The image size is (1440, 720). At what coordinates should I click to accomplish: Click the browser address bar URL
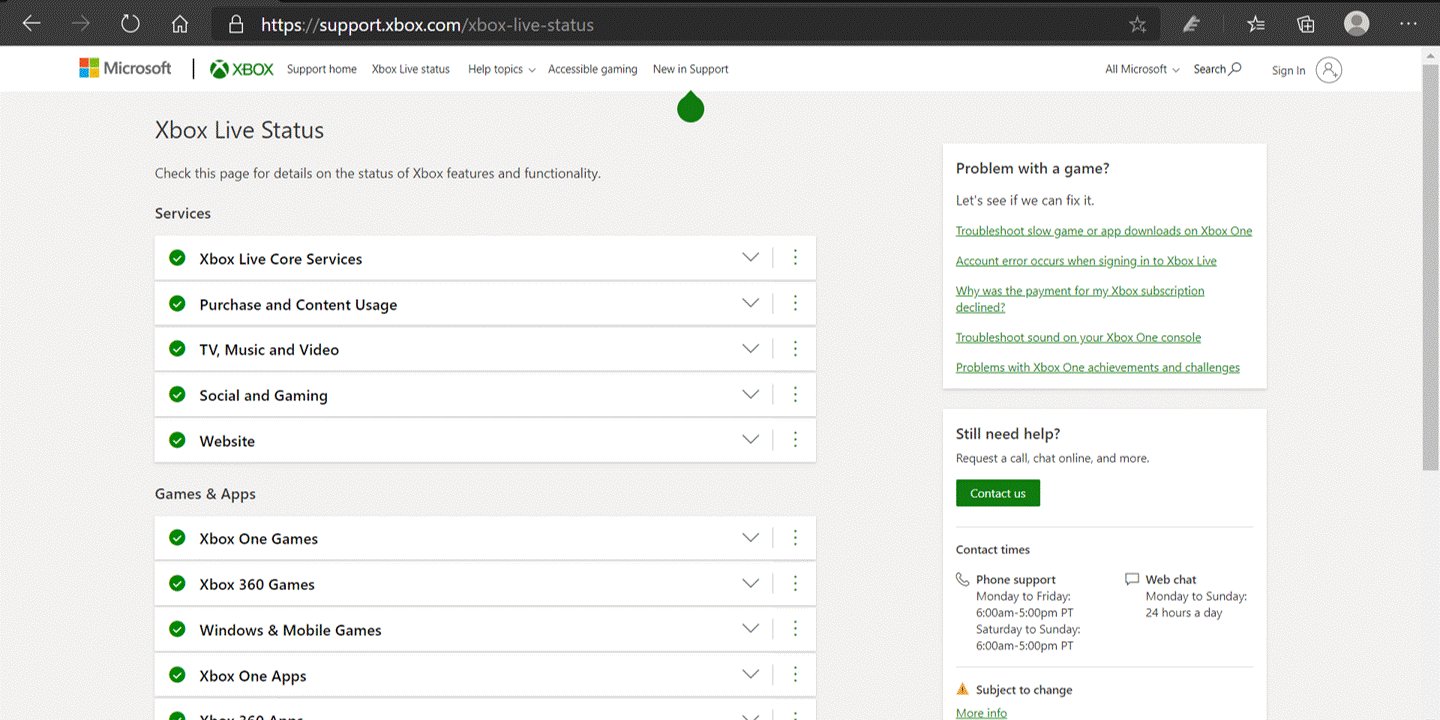[427, 25]
